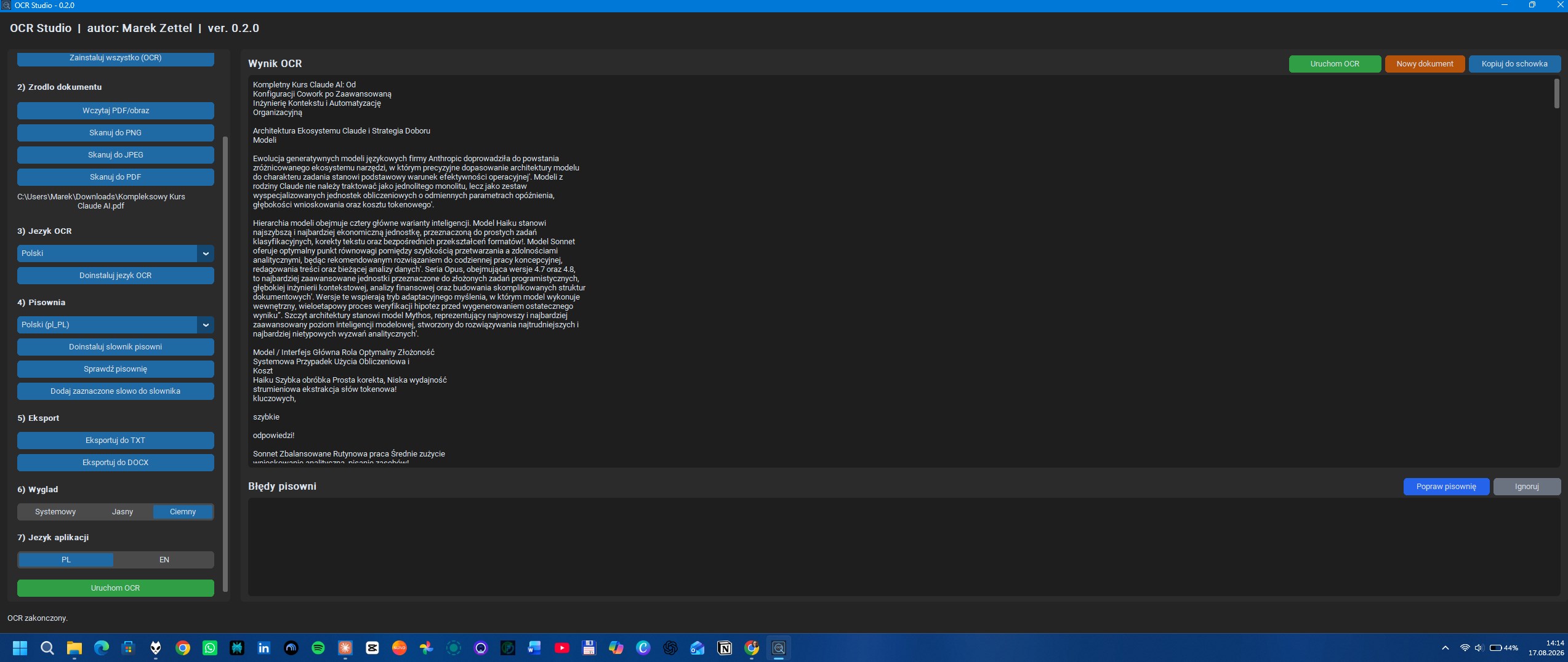Open WhatsApp from the taskbar

point(209,648)
